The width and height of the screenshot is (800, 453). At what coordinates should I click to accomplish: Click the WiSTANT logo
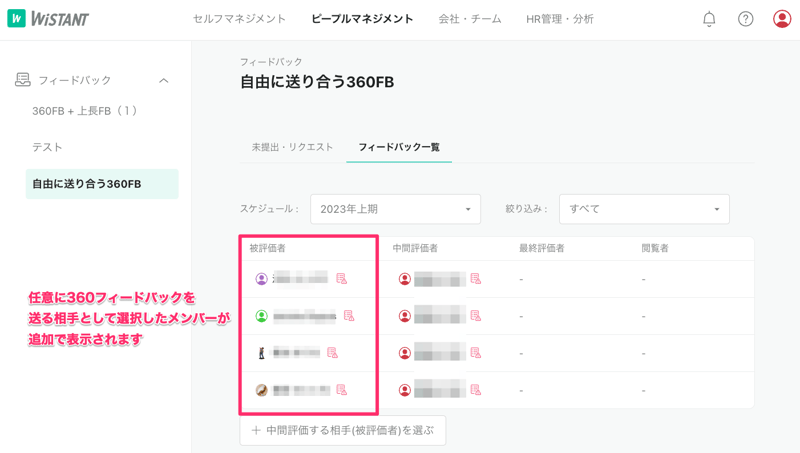(x=48, y=19)
